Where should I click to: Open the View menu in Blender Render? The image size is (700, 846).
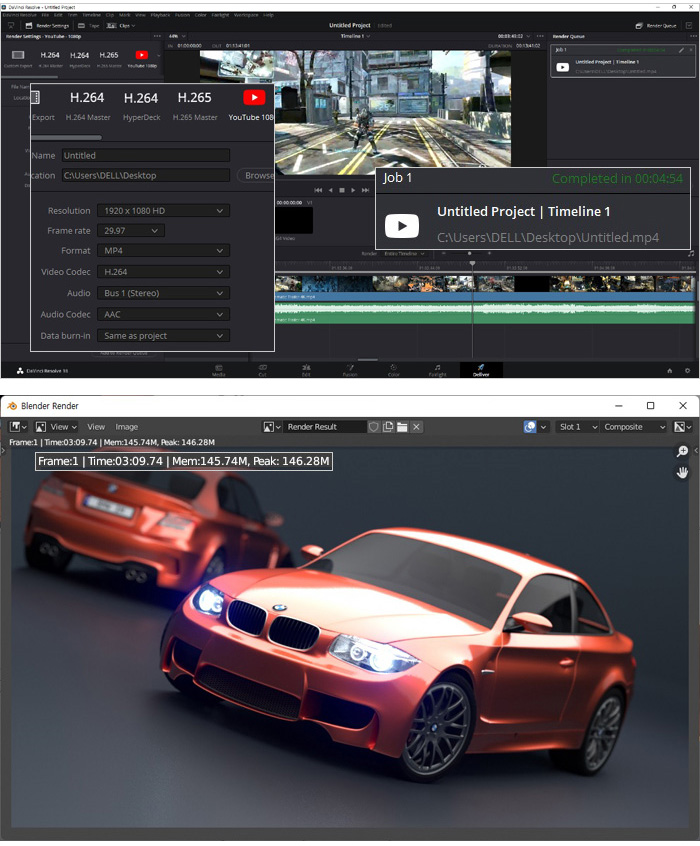click(96, 427)
